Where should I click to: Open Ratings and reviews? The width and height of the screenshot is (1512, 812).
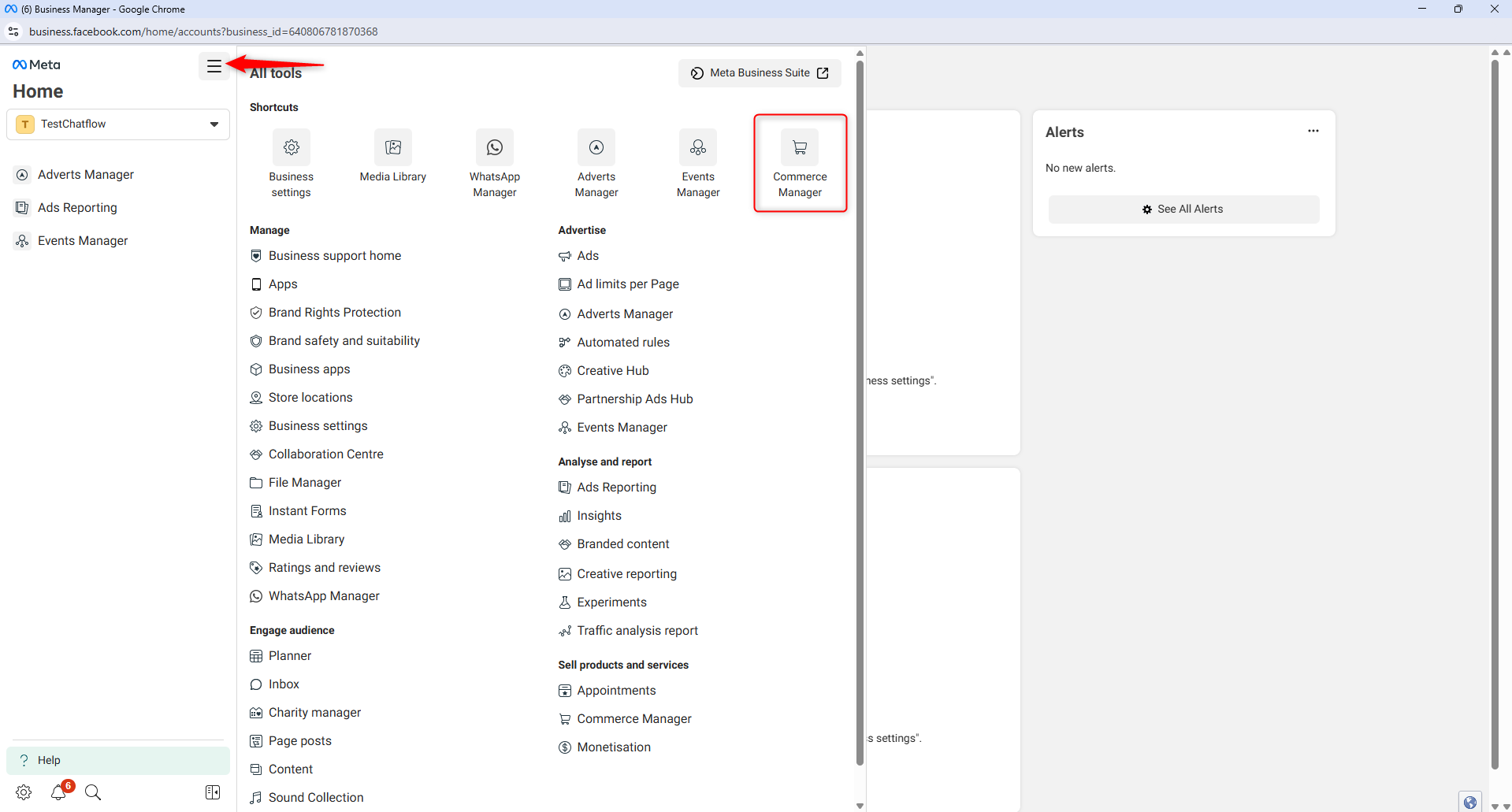coord(315,568)
